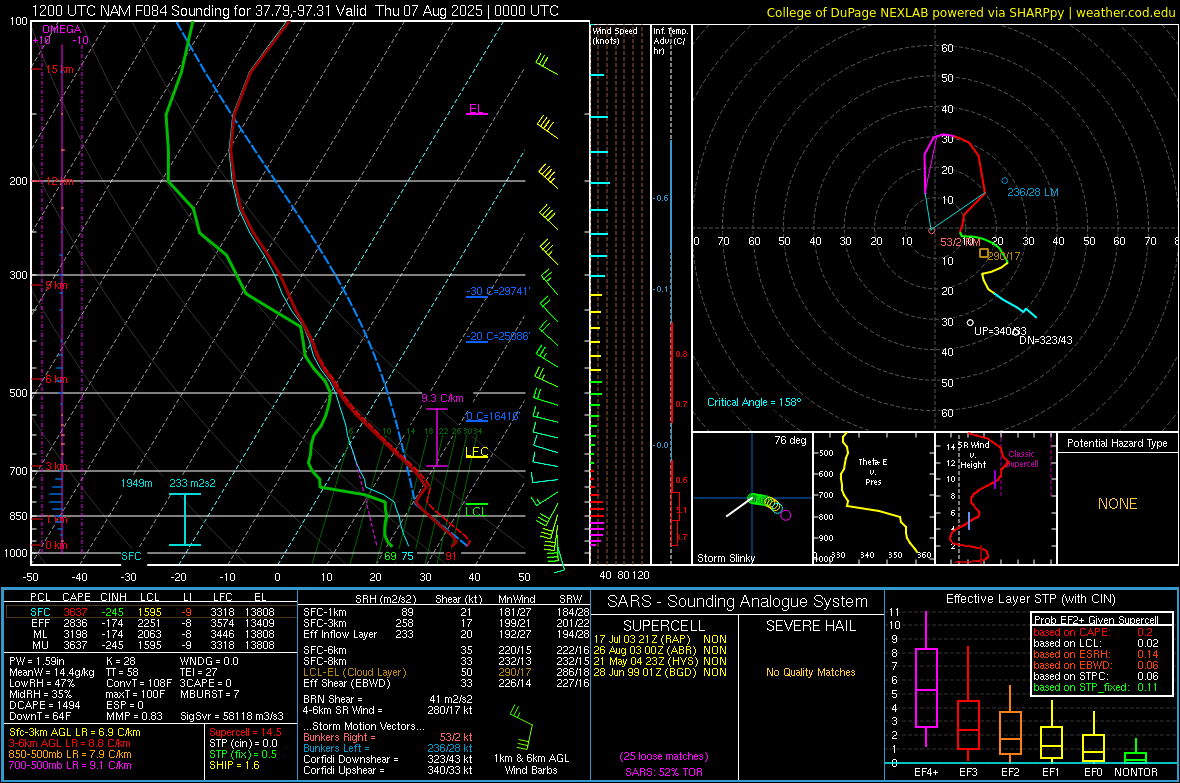Click the SARS: 52% TOR text
1180x783 pixels.
pyautogui.click(x=664, y=772)
